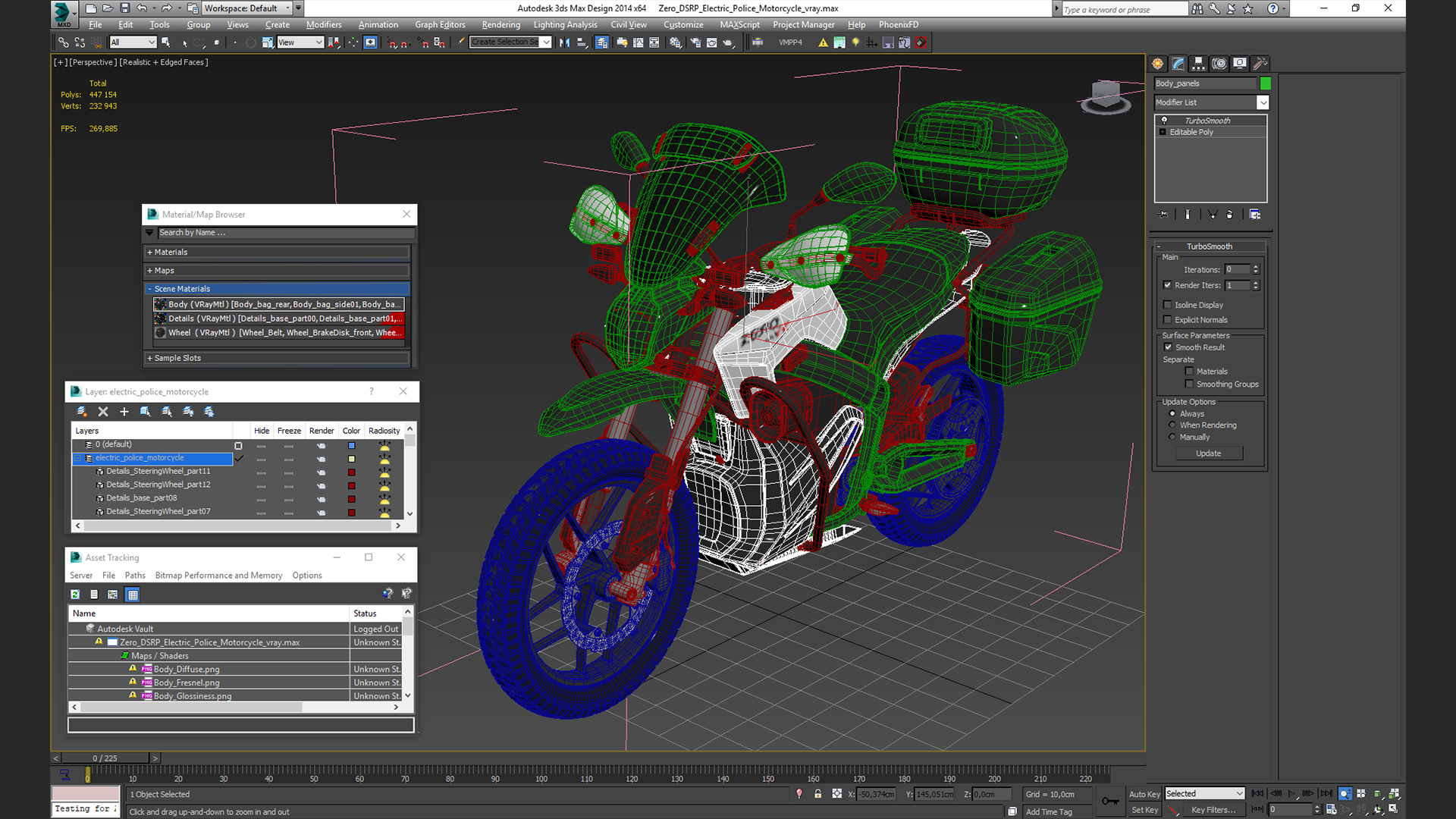
Task: Open the key mode Selected dropdown
Action: (x=1205, y=794)
